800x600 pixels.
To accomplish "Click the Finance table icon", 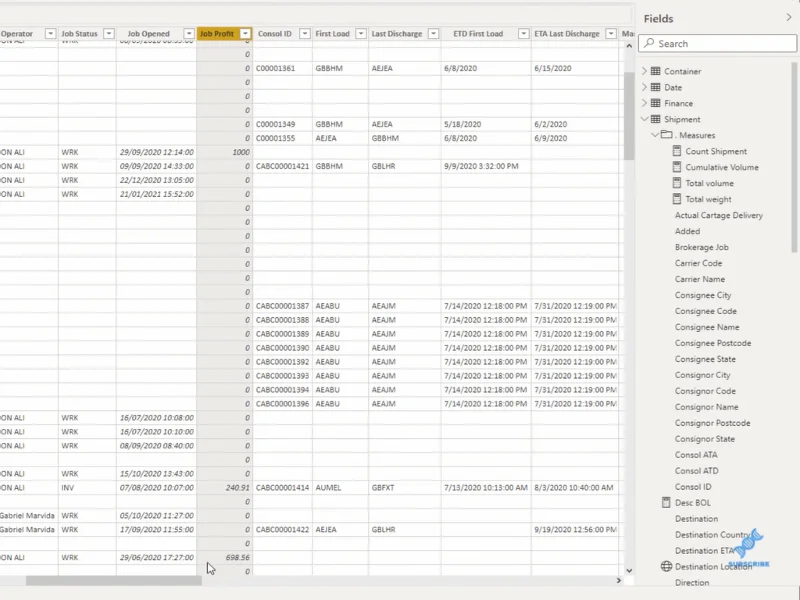I will [x=656, y=103].
